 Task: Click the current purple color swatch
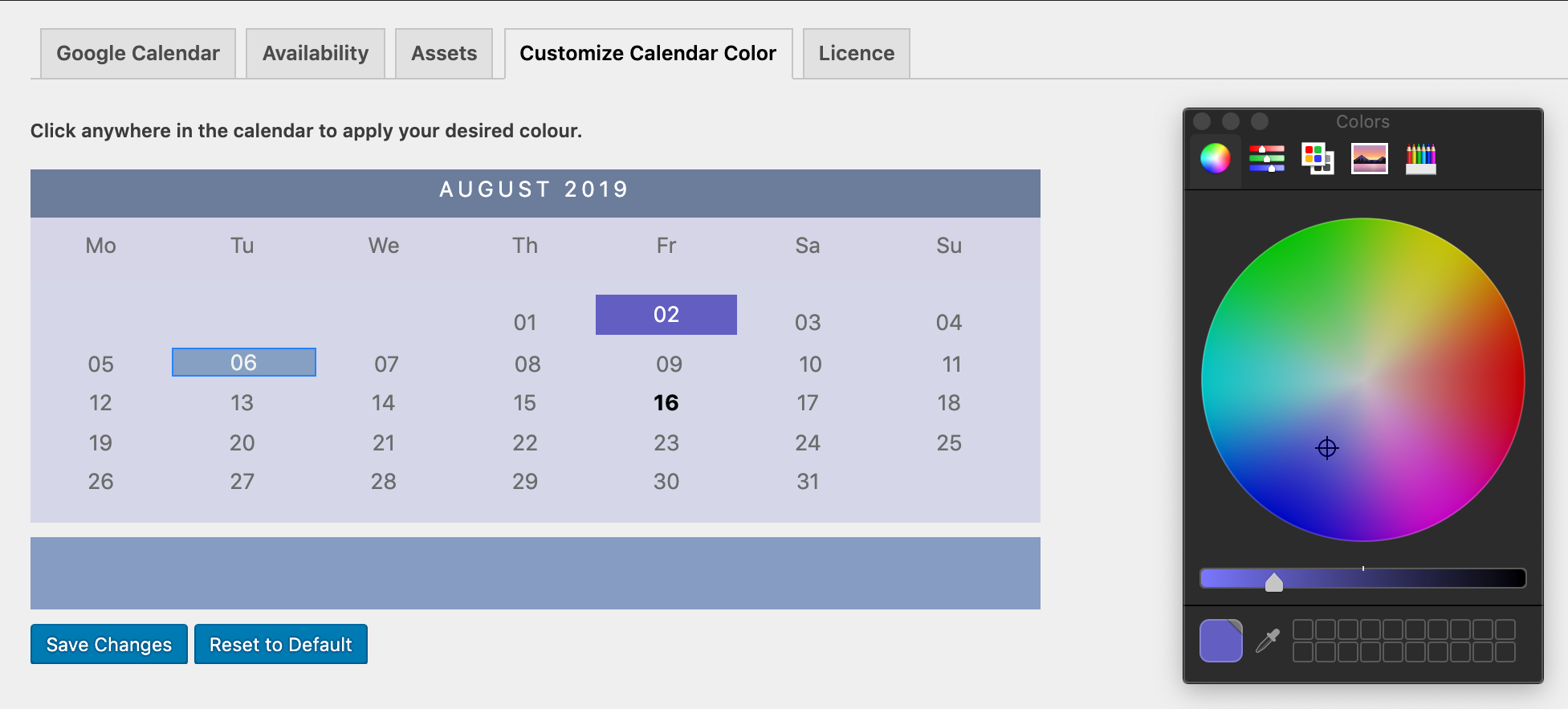[x=1220, y=641]
